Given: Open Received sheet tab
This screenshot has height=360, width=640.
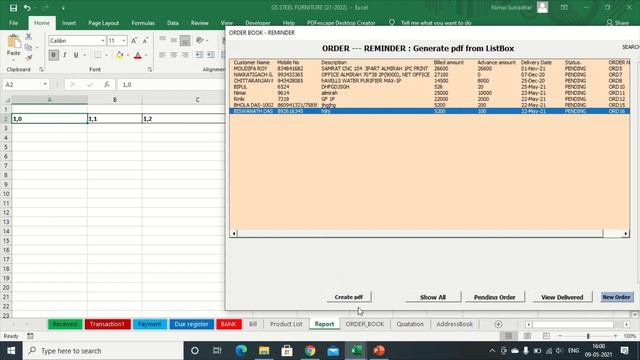Looking at the screenshot, I should point(65,324).
